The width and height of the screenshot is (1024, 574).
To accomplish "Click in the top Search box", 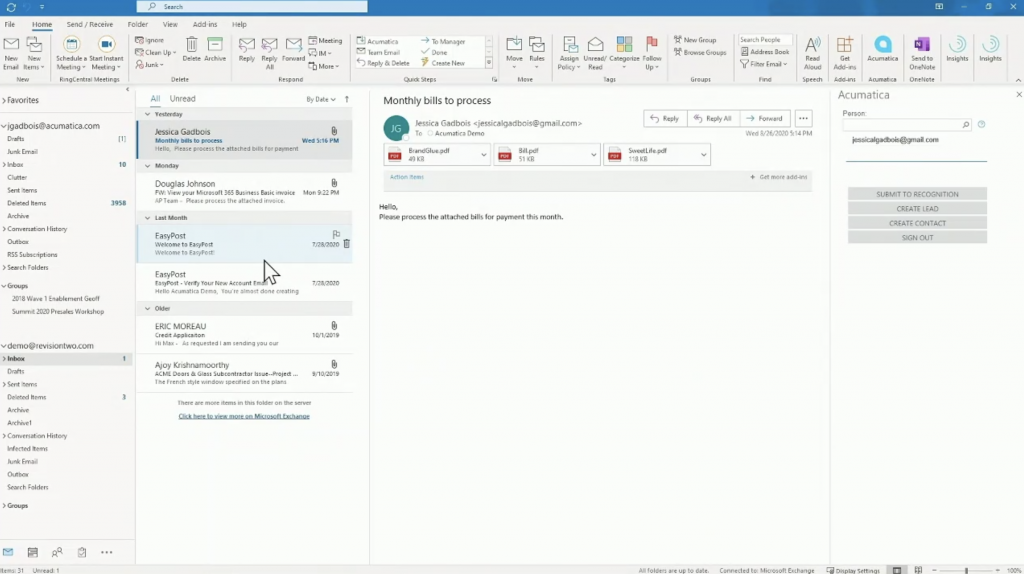I will 252,7.
